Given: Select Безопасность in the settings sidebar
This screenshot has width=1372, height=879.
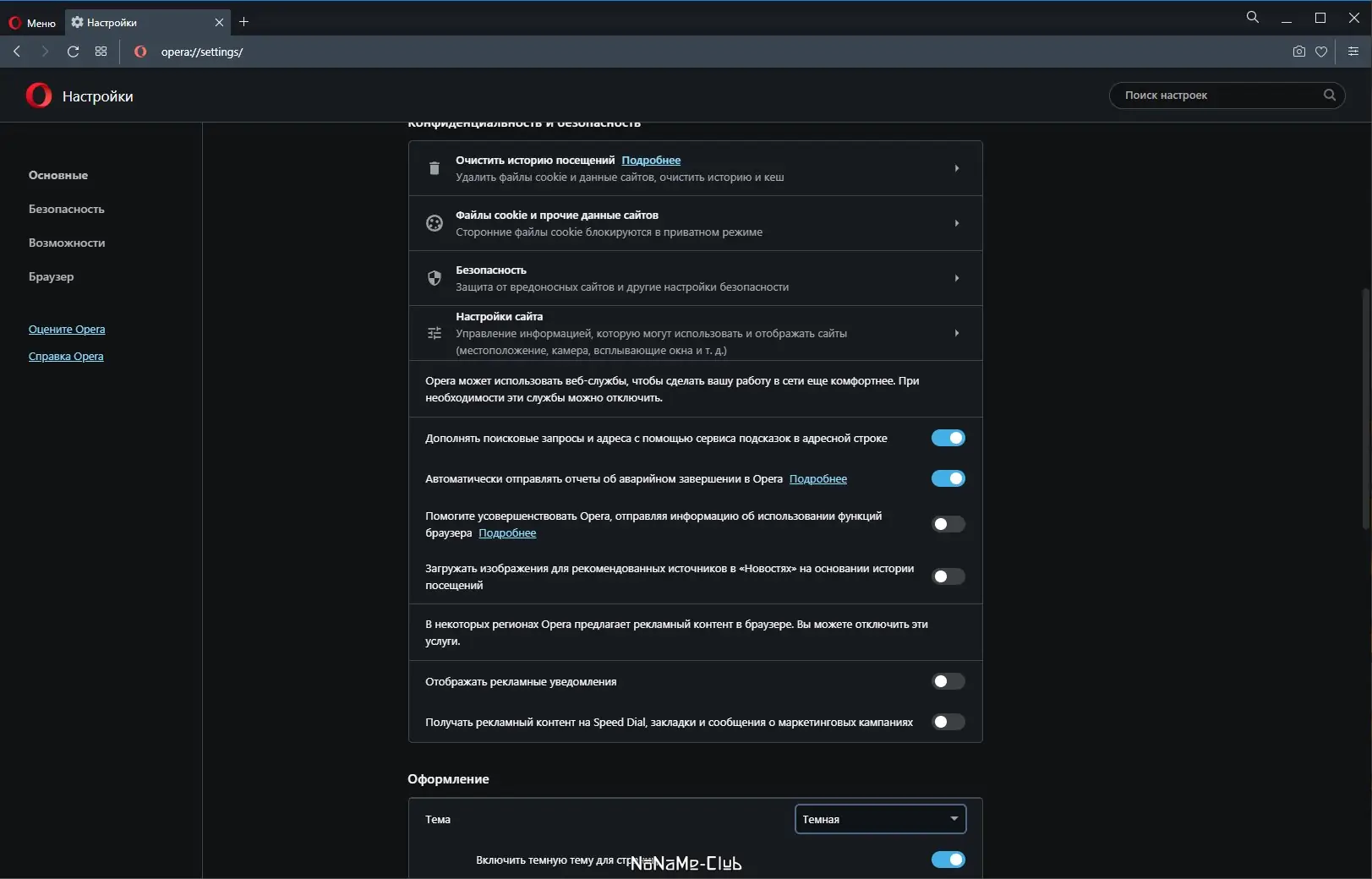Looking at the screenshot, I should 67,209.
